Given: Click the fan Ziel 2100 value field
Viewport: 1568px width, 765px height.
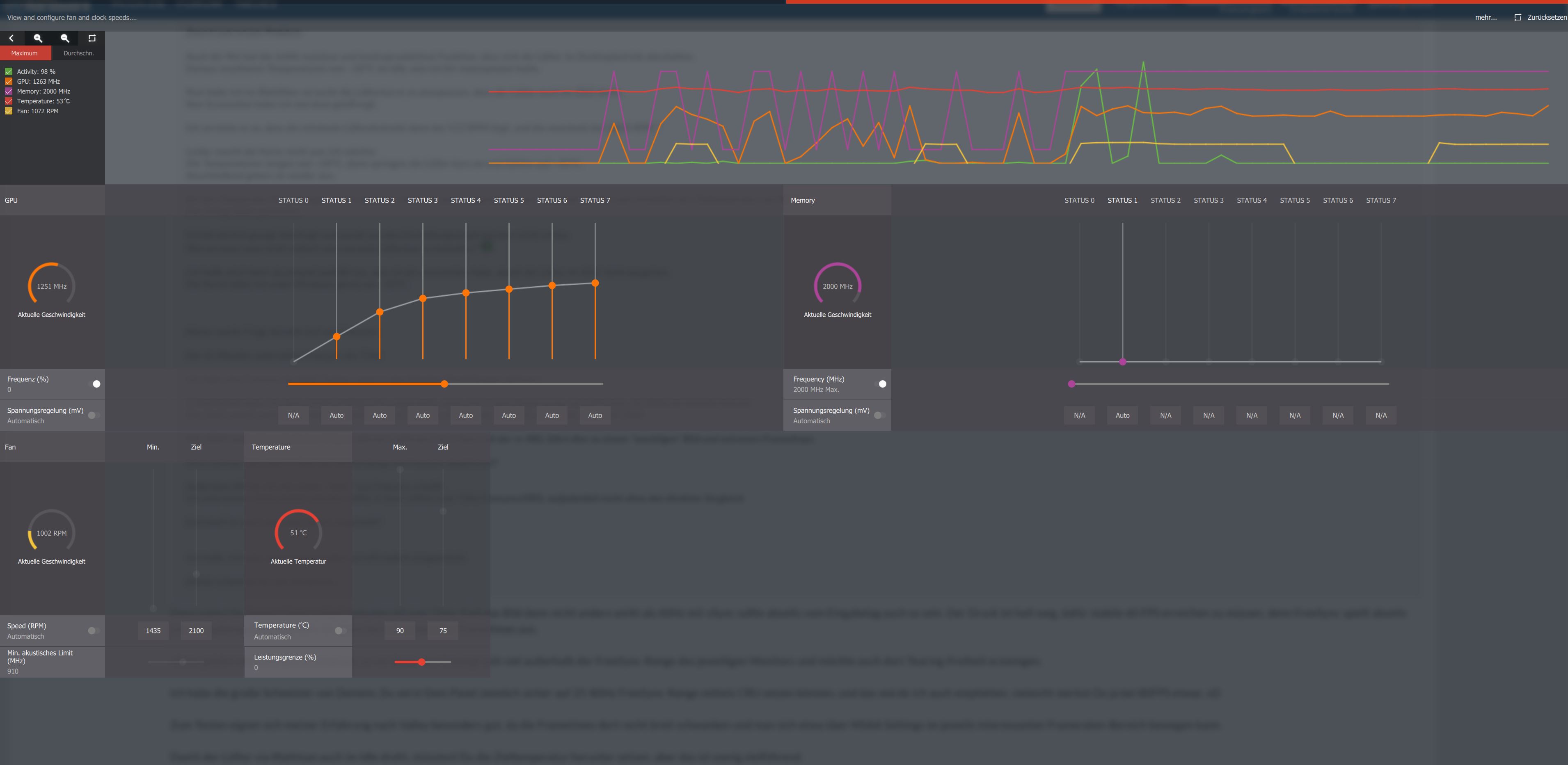Looking at the screenshot, I should pyautogui.click(x=196, y=630).
